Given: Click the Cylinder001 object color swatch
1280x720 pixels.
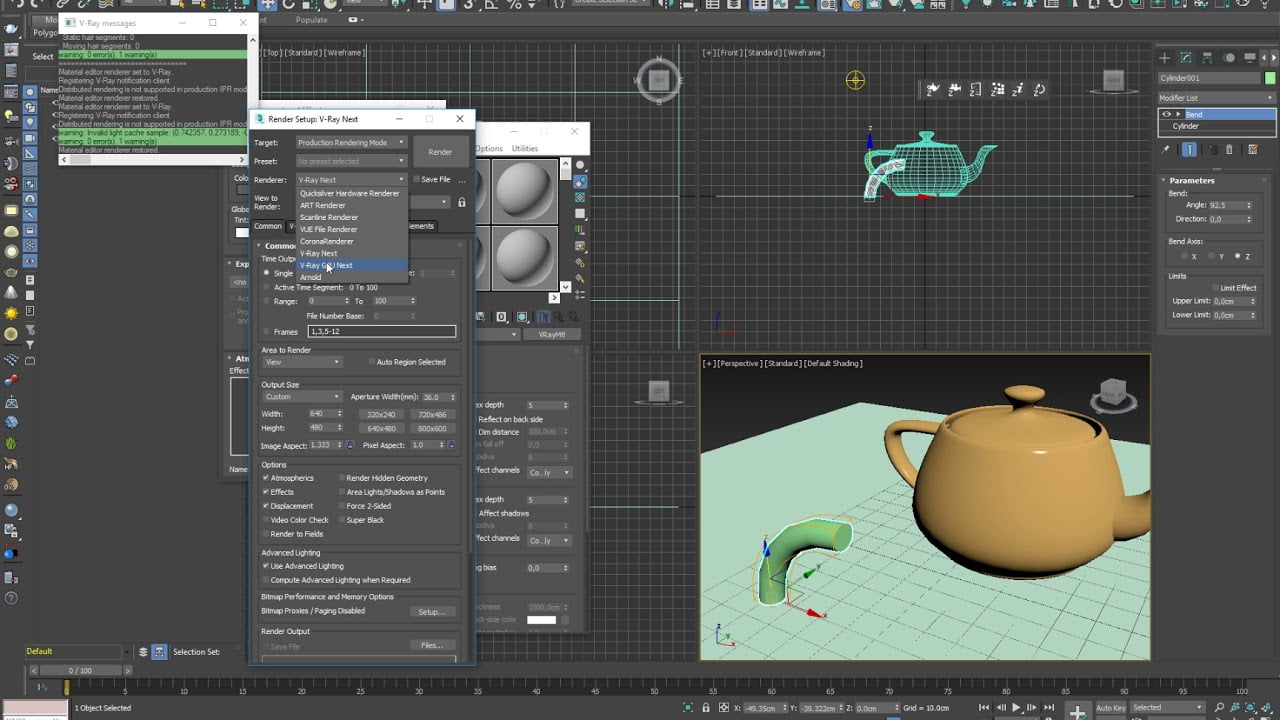Looking at the screenshot, I should (1268, 78).
